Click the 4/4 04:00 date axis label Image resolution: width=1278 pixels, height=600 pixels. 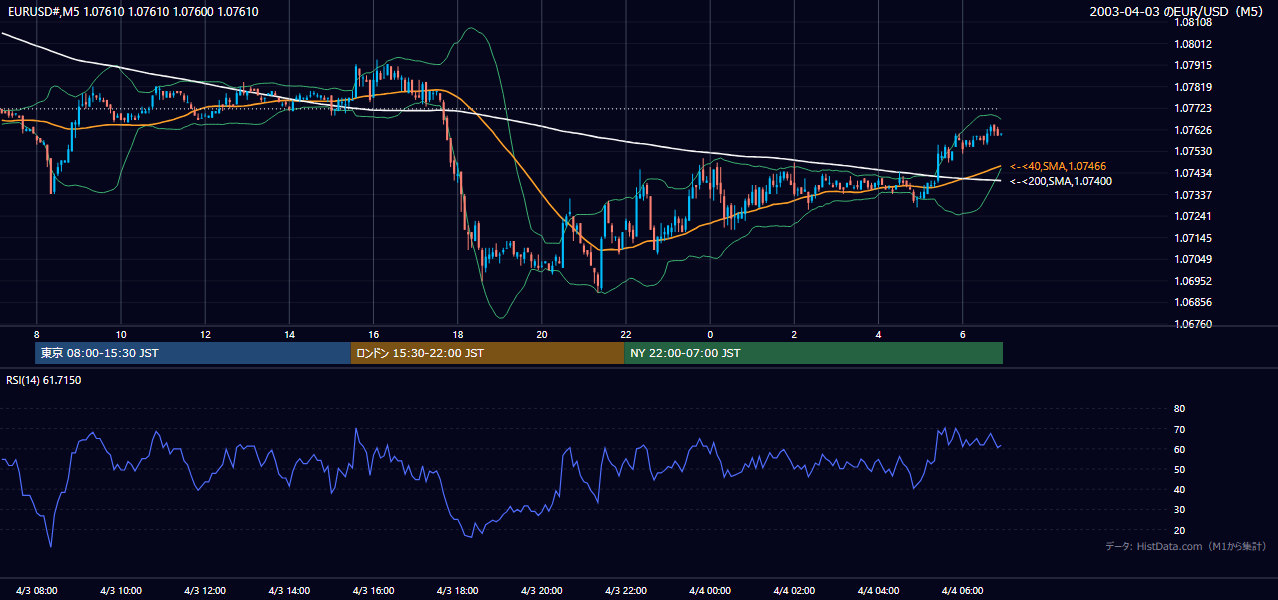tap(878, 590)
